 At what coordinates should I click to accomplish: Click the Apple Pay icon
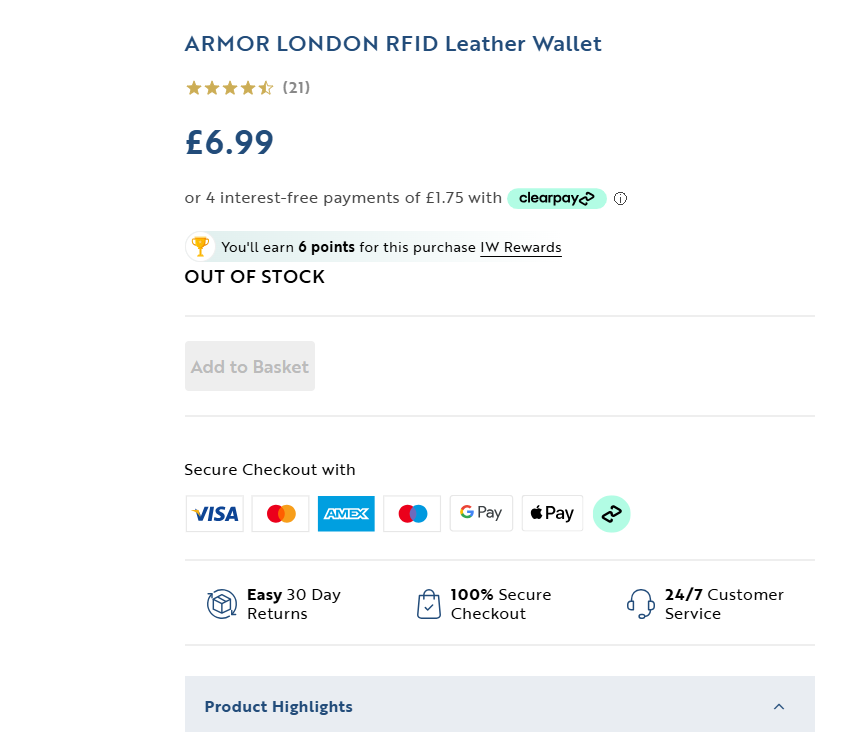552,514
